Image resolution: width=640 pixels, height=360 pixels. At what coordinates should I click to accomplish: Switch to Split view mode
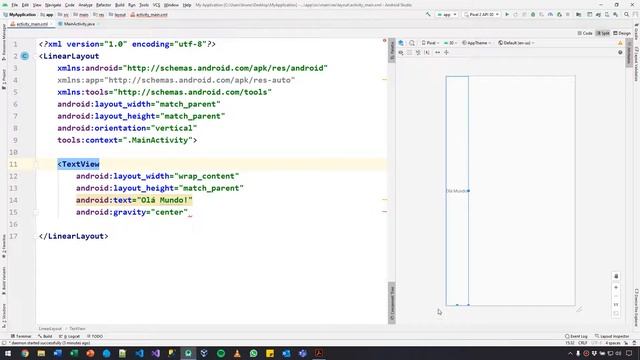click(603, 33)
